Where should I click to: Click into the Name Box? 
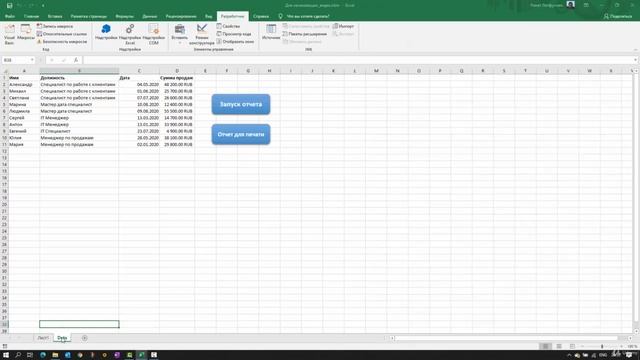click(16, 60)
